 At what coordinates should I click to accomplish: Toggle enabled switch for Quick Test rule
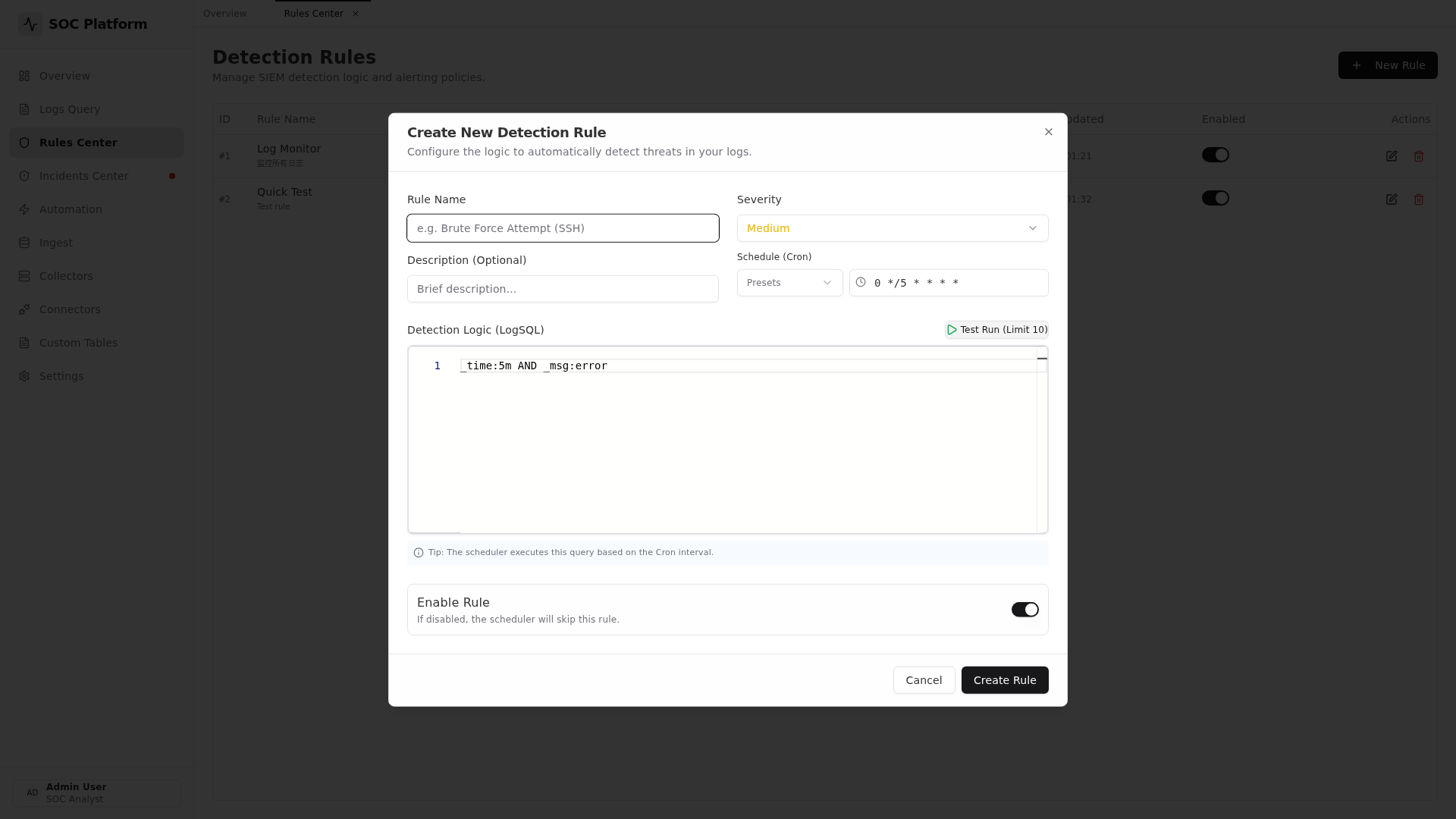coord(1215,198)
